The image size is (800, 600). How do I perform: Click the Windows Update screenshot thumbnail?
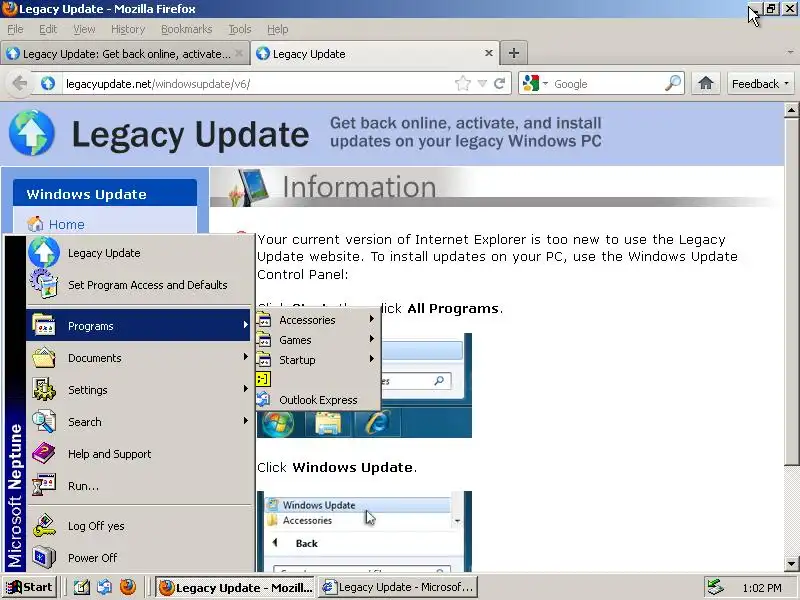click(364, 531)
